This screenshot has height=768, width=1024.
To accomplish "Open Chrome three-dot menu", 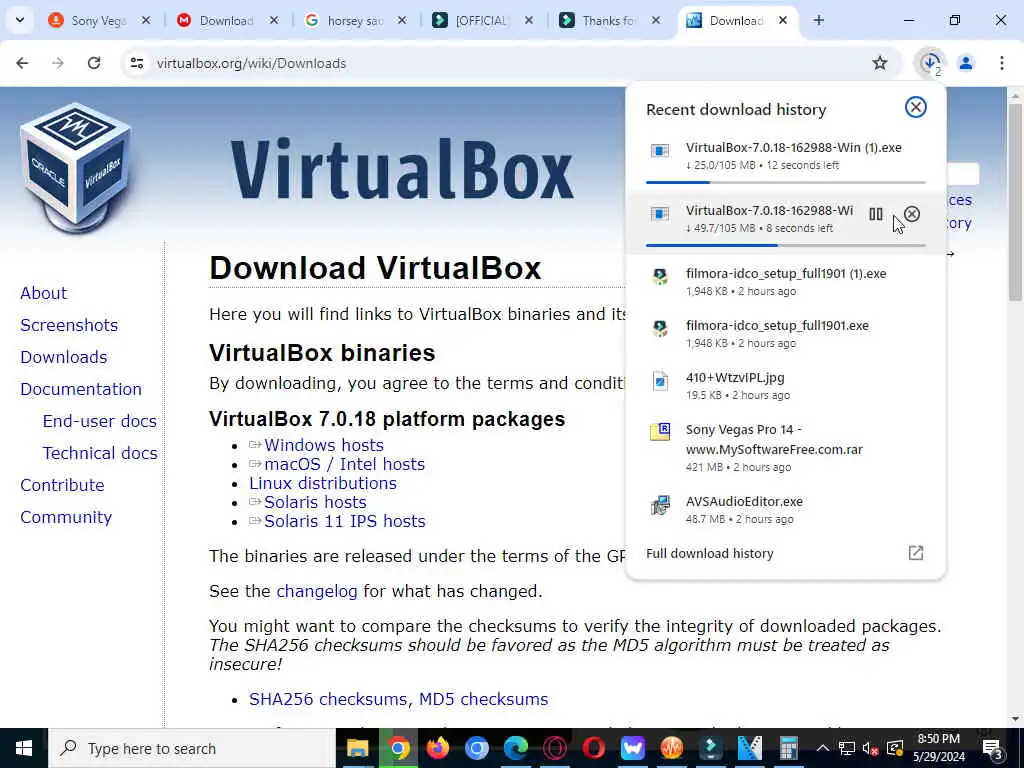I will (1001, 63).
